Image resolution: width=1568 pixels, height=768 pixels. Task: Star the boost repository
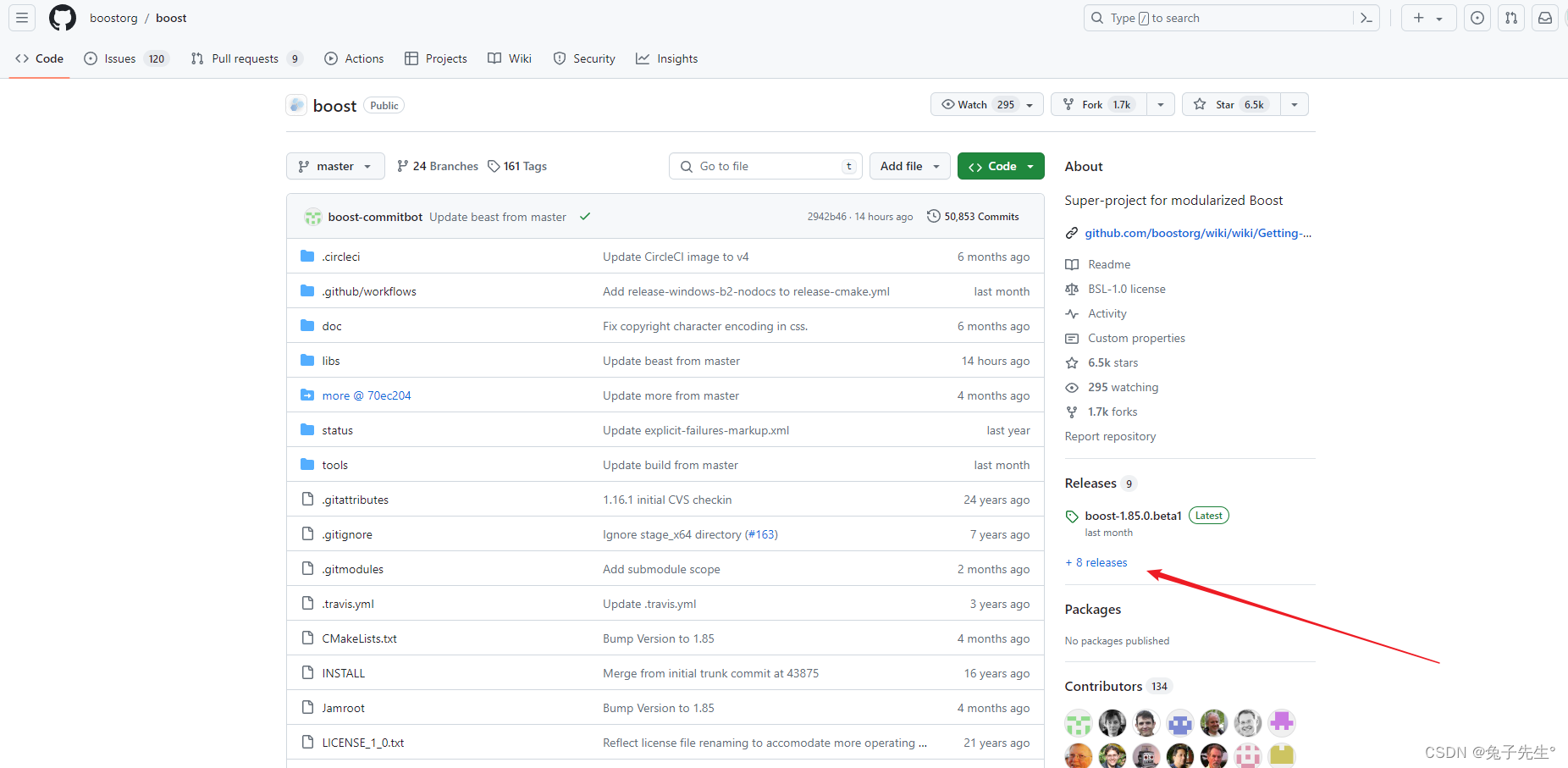1231,104
